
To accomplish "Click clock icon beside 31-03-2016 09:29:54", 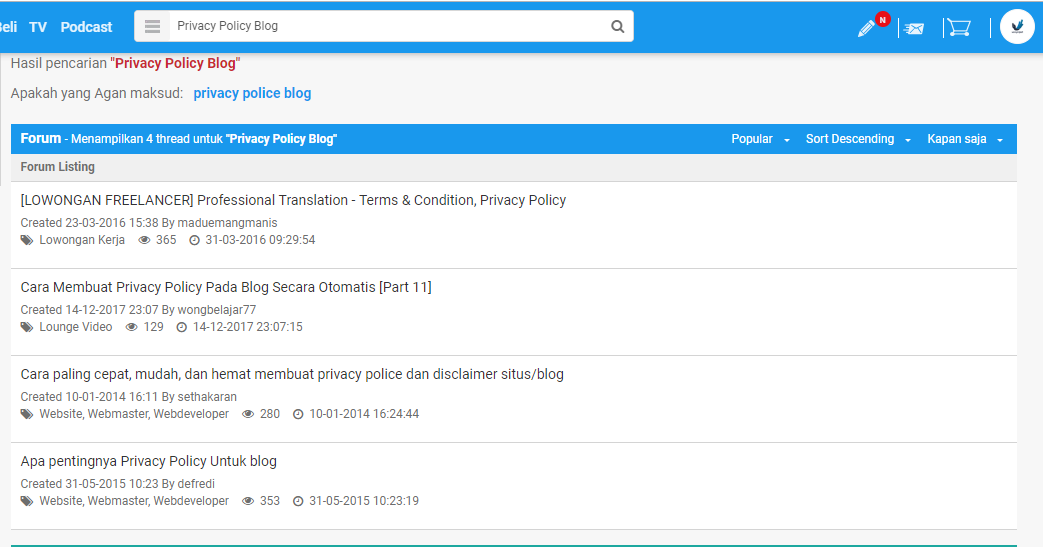I will click(194, 240).
